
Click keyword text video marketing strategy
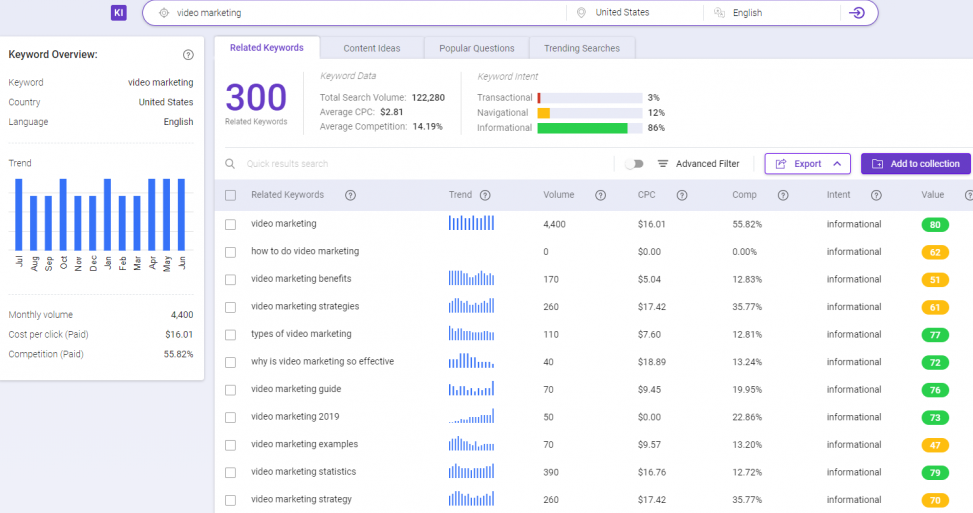(x=302, y=499)
